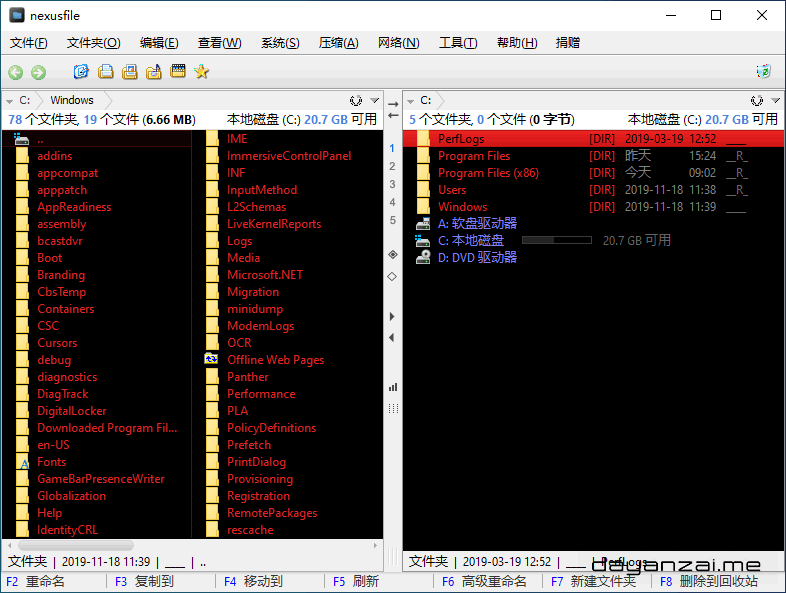This screenshot has width=786, height=593.
Task: Click the hollow diamond icon in divider
Action: [x=392, y=276]
